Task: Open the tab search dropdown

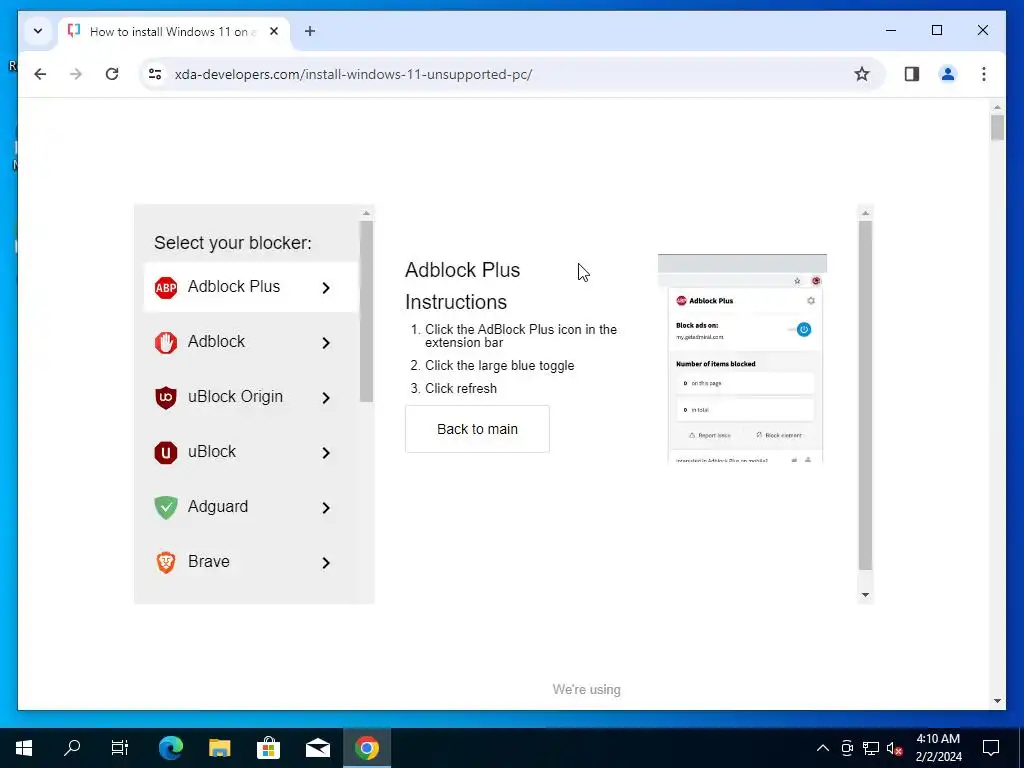Action: tap(38, 31)
